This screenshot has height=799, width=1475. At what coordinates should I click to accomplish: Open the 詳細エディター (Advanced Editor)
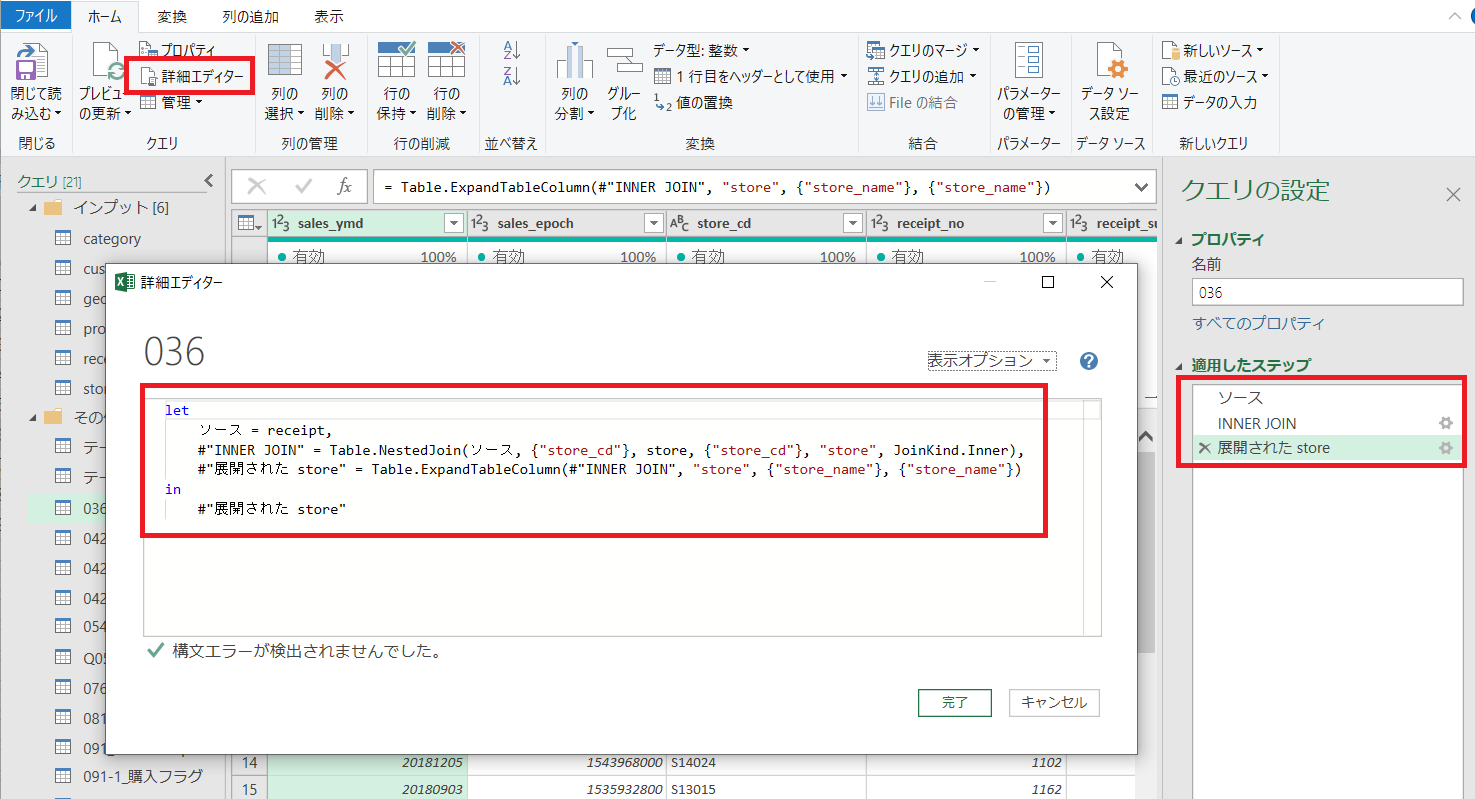[x=190, y=74]
